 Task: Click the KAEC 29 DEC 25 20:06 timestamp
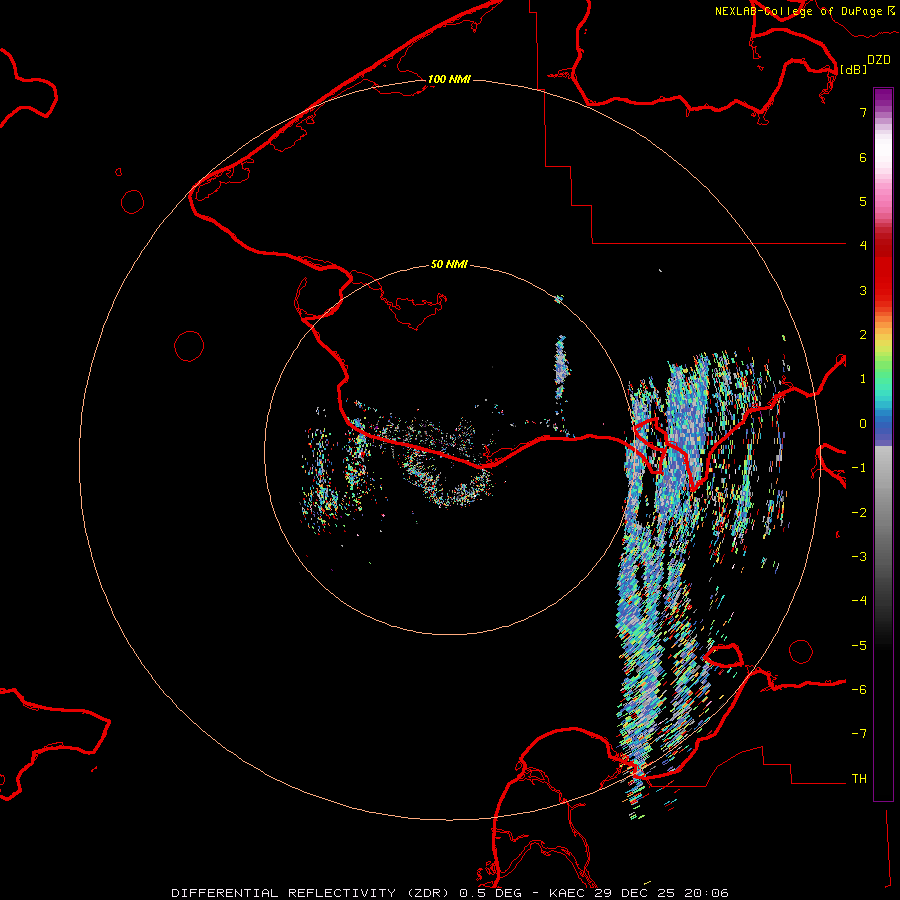(x=638, y=893)
